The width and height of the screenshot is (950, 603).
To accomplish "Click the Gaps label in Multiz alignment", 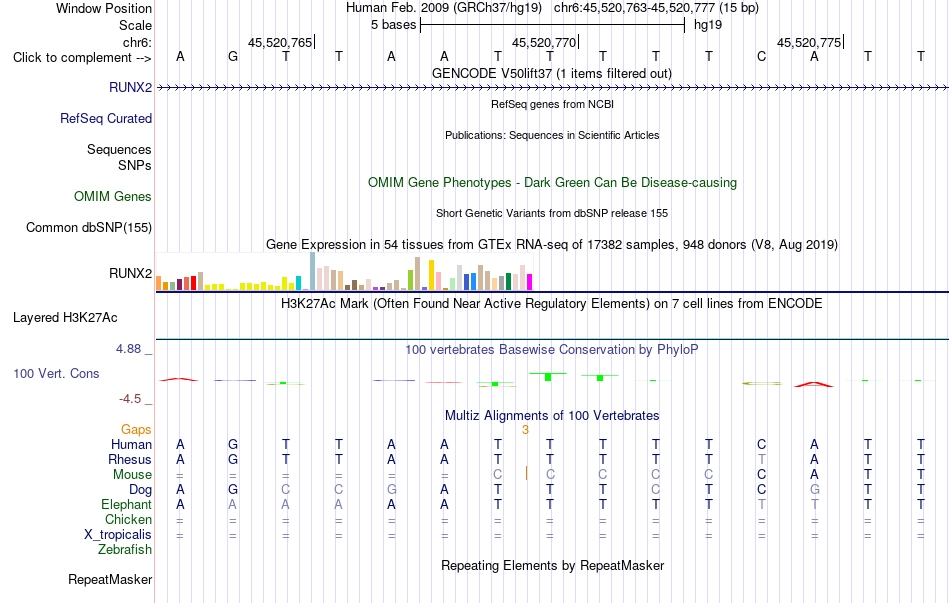I will tap(136, 429).
